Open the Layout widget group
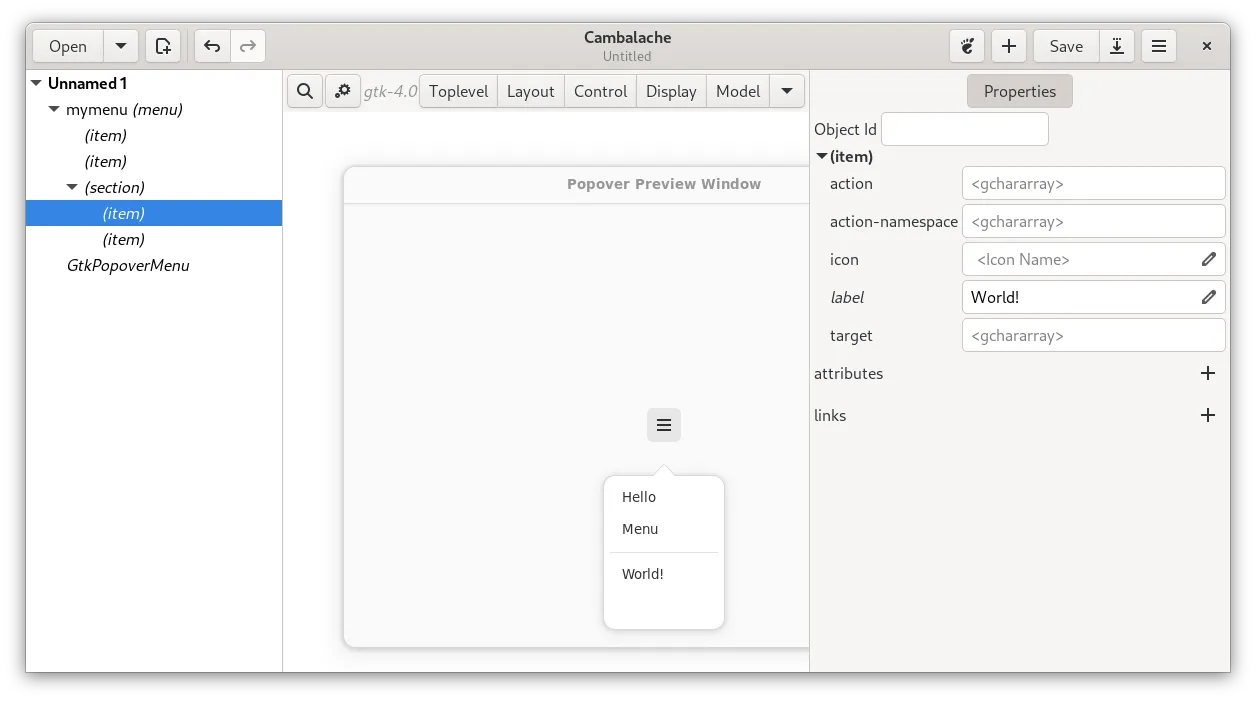This screenshot has height=701, width=1256. tap(530, 91)
